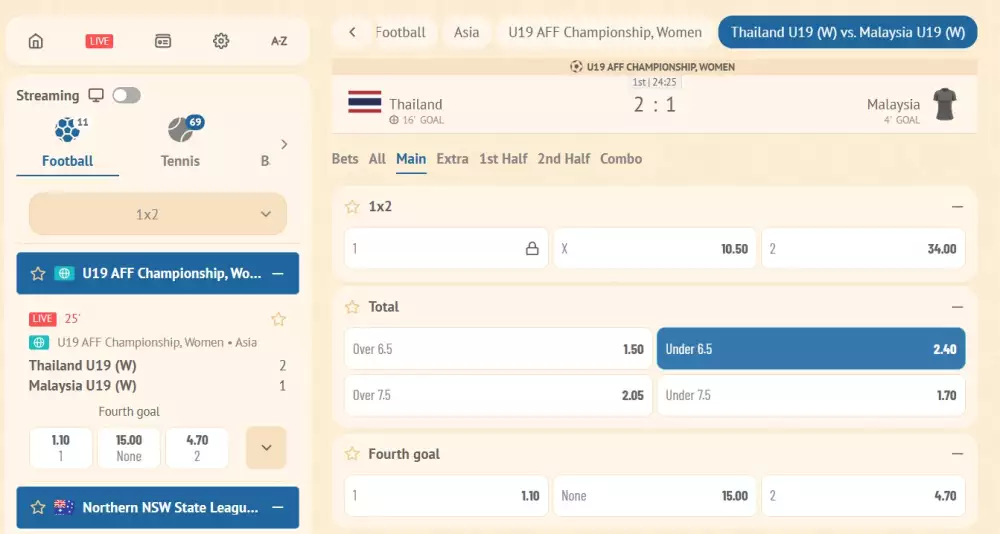Toggle the Under 6.5 selected bet
Viewport: 1000px width, 534px height.
pyautogui.click(x=811, y=349)
